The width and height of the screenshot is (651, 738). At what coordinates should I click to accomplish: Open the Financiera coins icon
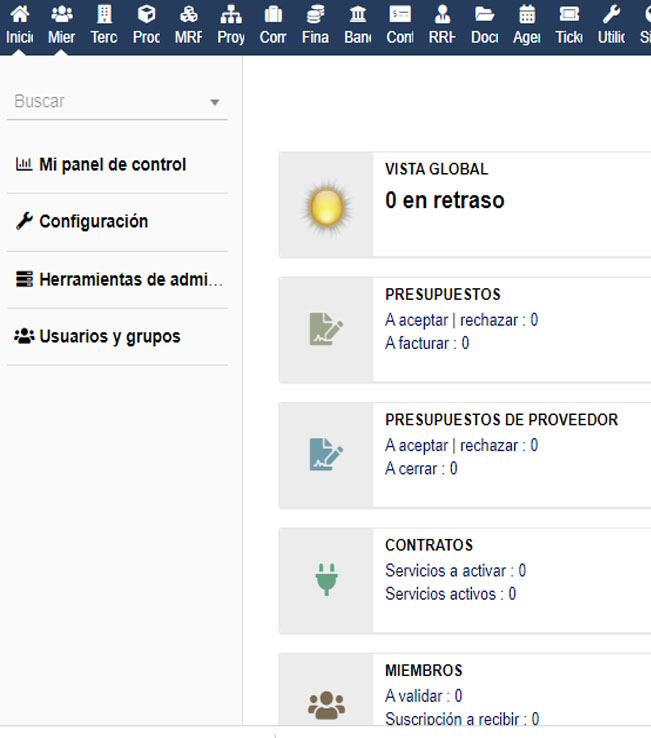pyautogui.click(x=315, y=24)
